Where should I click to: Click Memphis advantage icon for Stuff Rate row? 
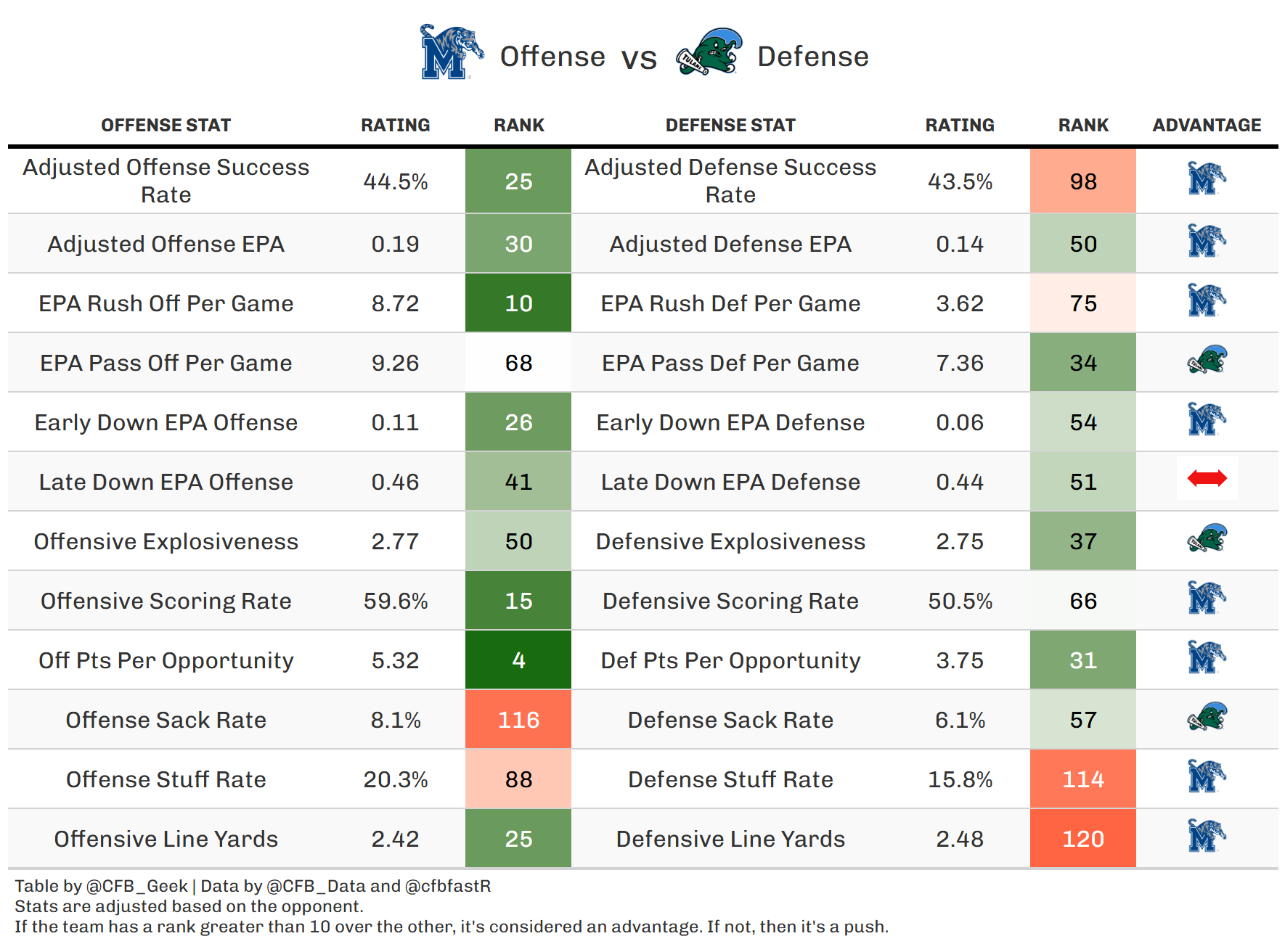pos(1207,777)
